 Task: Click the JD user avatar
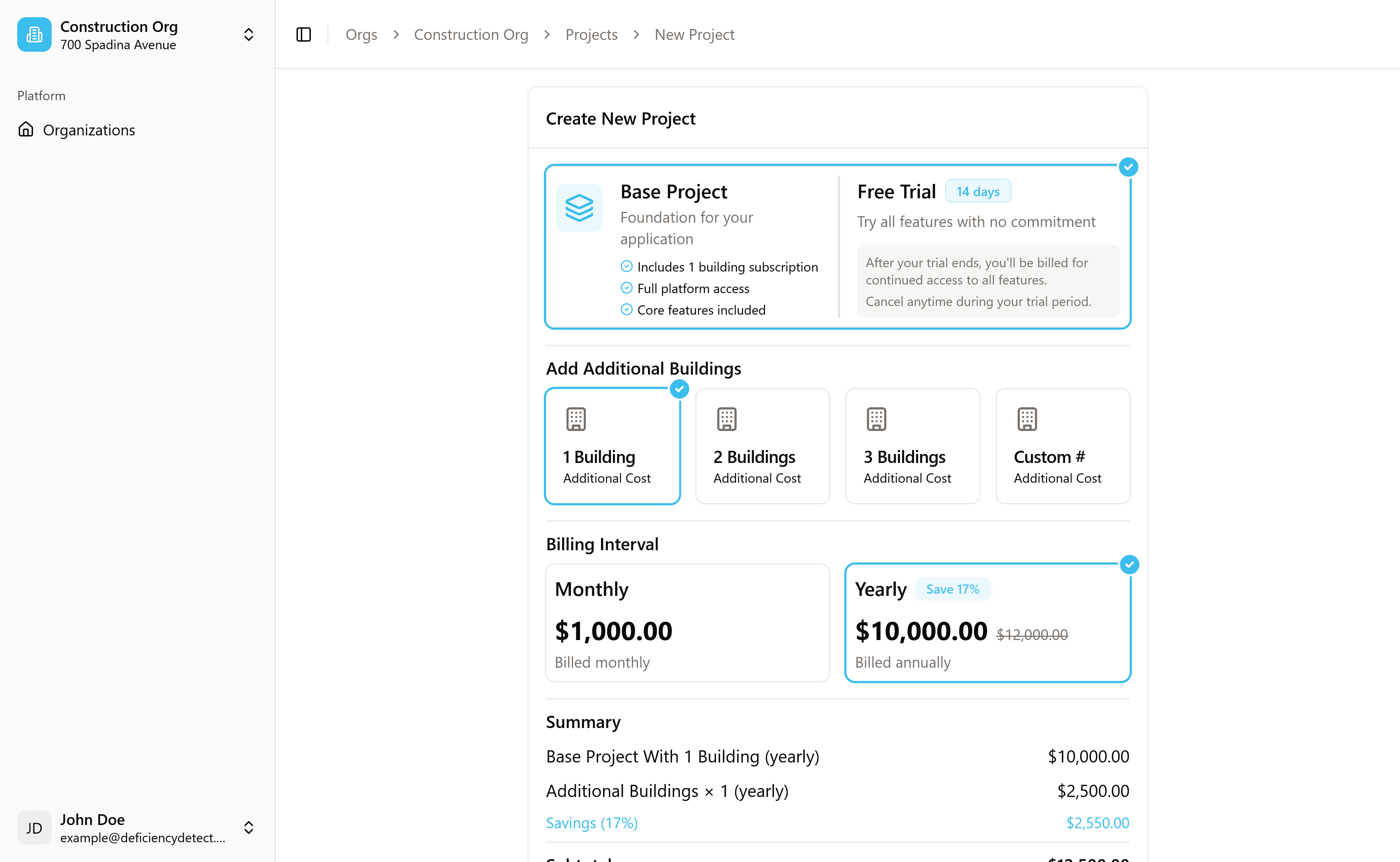34,828
